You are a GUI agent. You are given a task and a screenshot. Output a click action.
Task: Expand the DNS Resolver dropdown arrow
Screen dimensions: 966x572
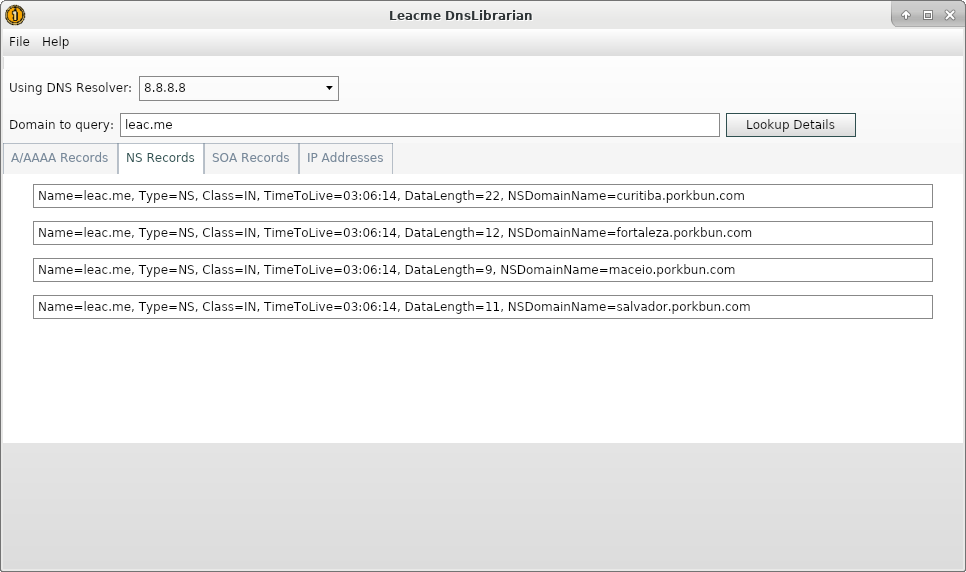pyautogui.click(x=329, y=88)
